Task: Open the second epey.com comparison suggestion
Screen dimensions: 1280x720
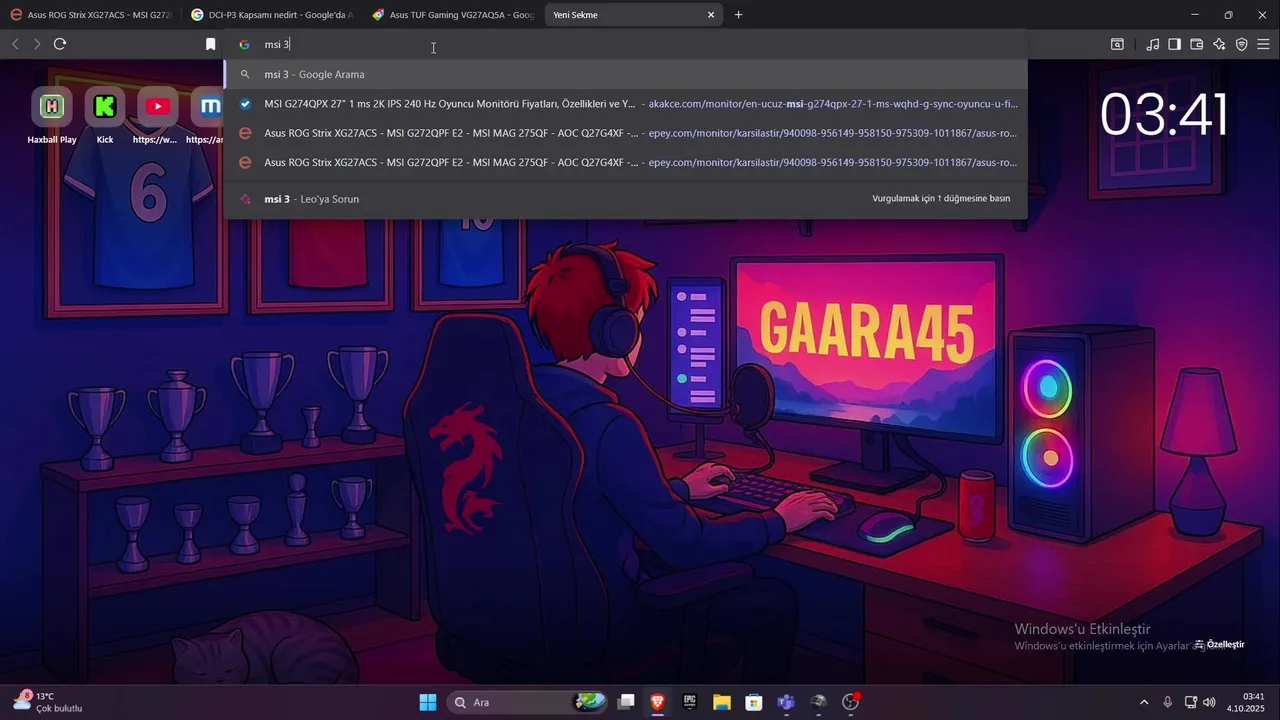Action: (626, 162)
